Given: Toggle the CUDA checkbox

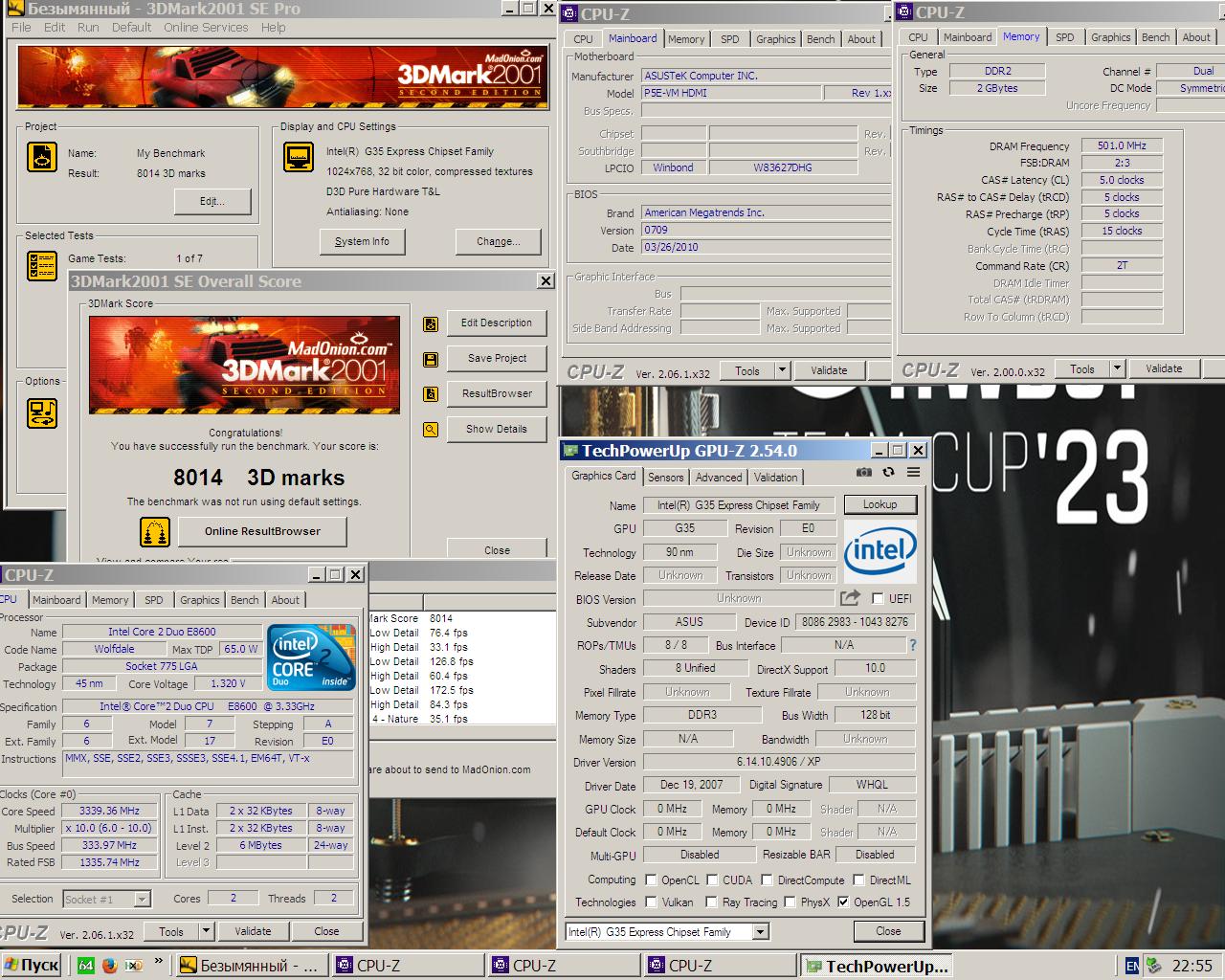Looking at the screenshot, I should 712,880.
